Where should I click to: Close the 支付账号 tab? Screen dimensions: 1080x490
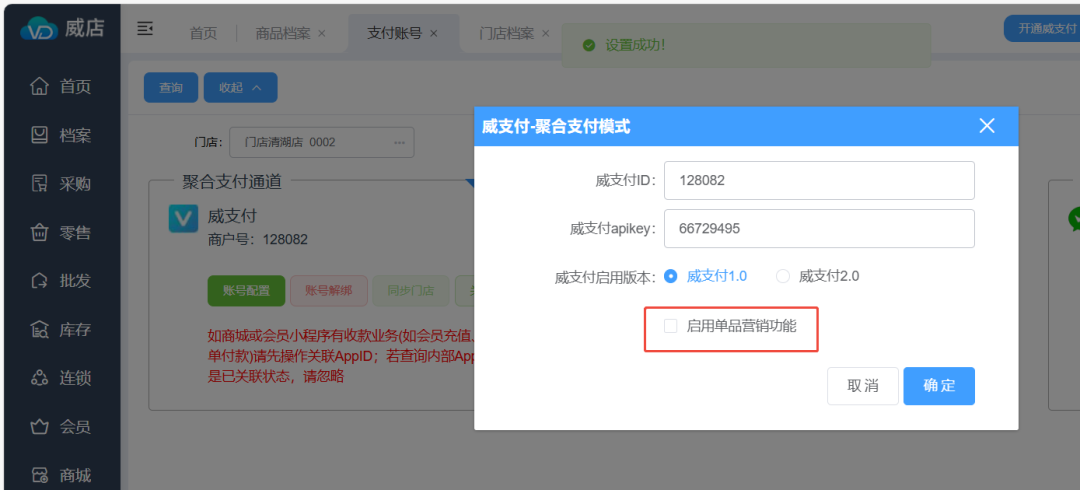433,33
